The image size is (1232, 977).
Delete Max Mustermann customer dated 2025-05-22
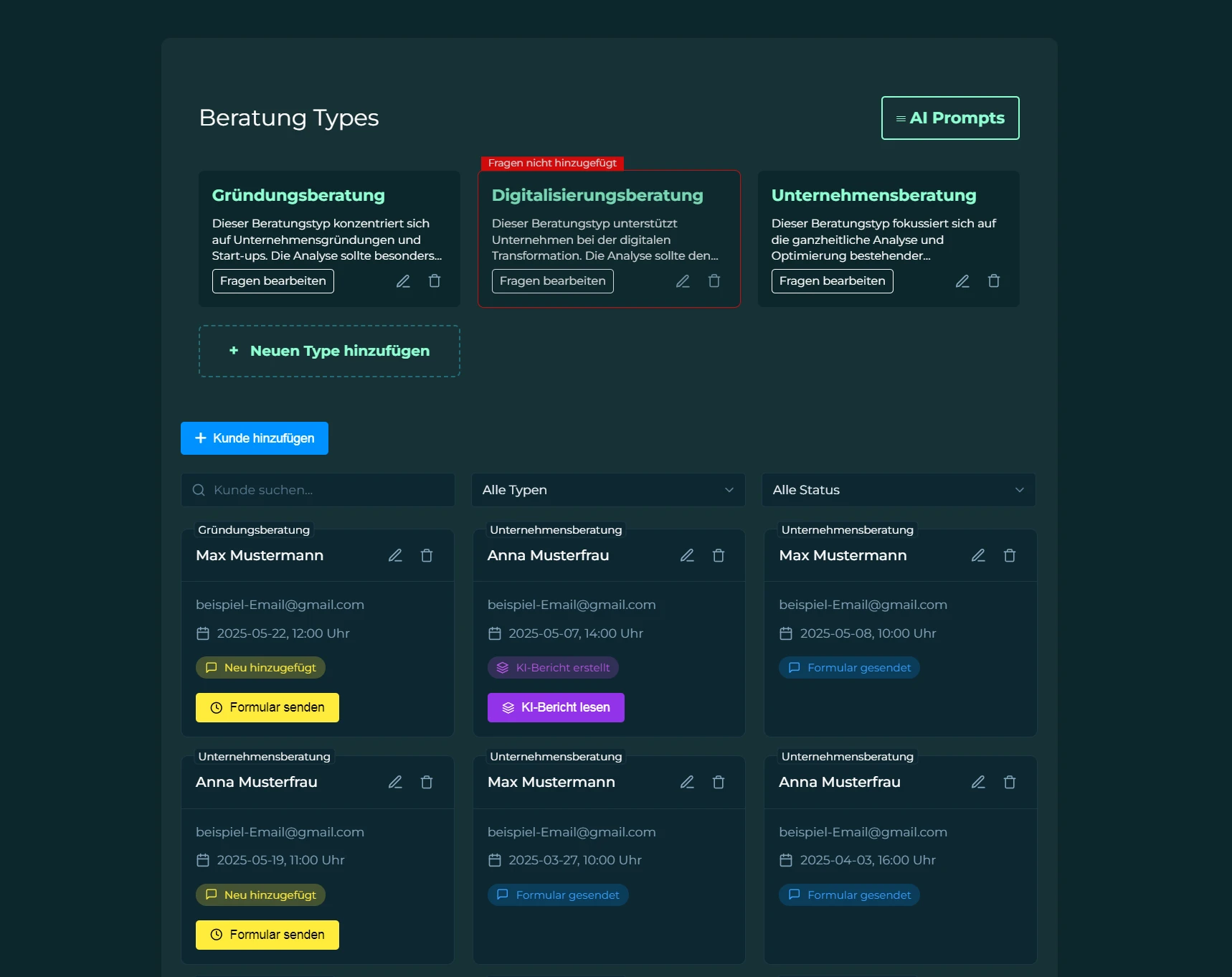pyautogui.click(x=427, y=555)
